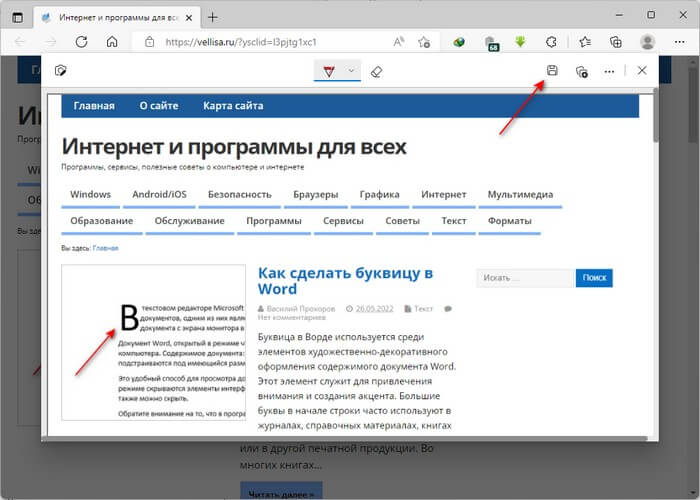Click the green download arrow extension
Viewport: 700px width, 500px height.
[520, 42]
